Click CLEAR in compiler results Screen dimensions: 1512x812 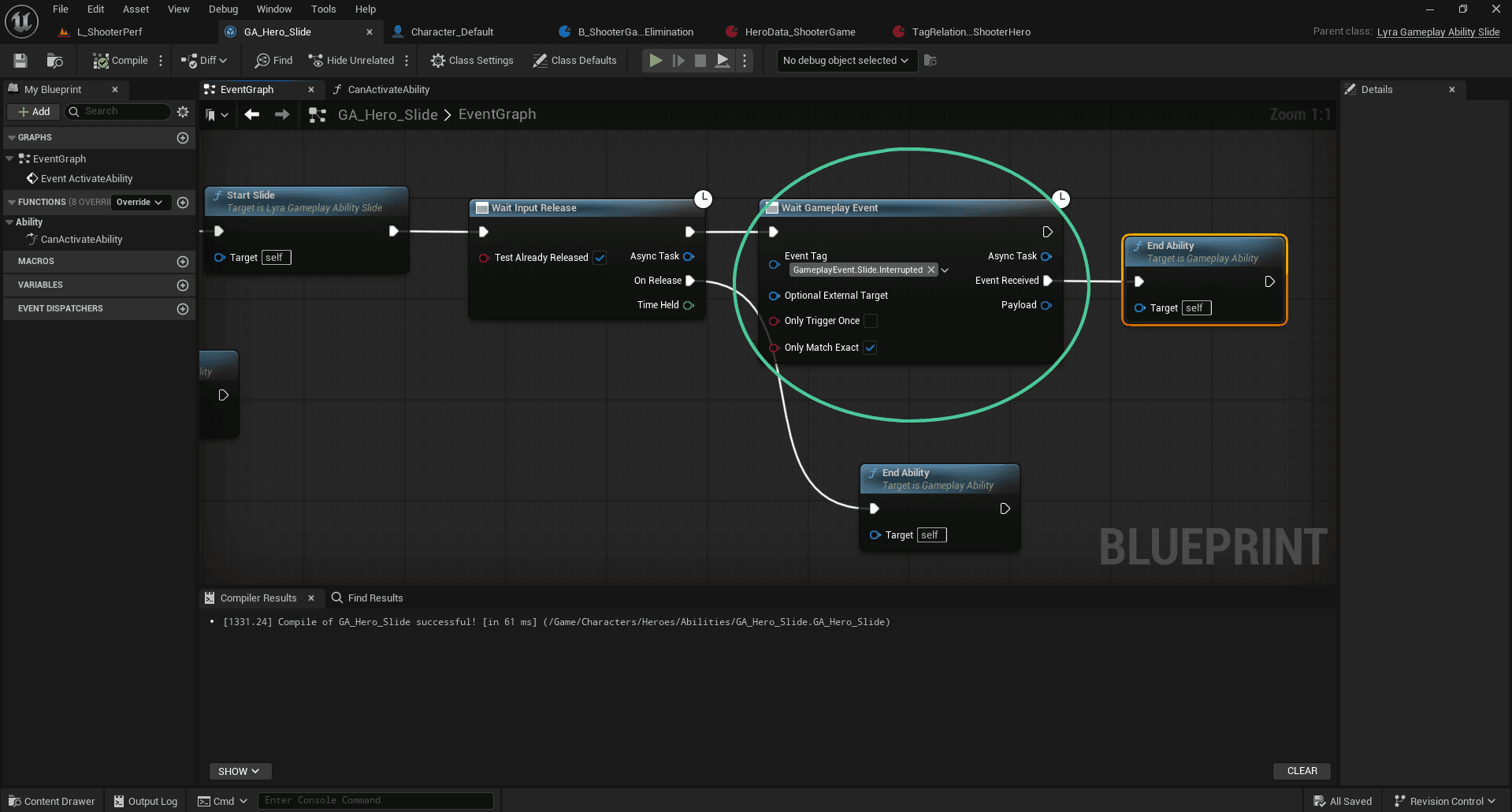pos(1302,771)
